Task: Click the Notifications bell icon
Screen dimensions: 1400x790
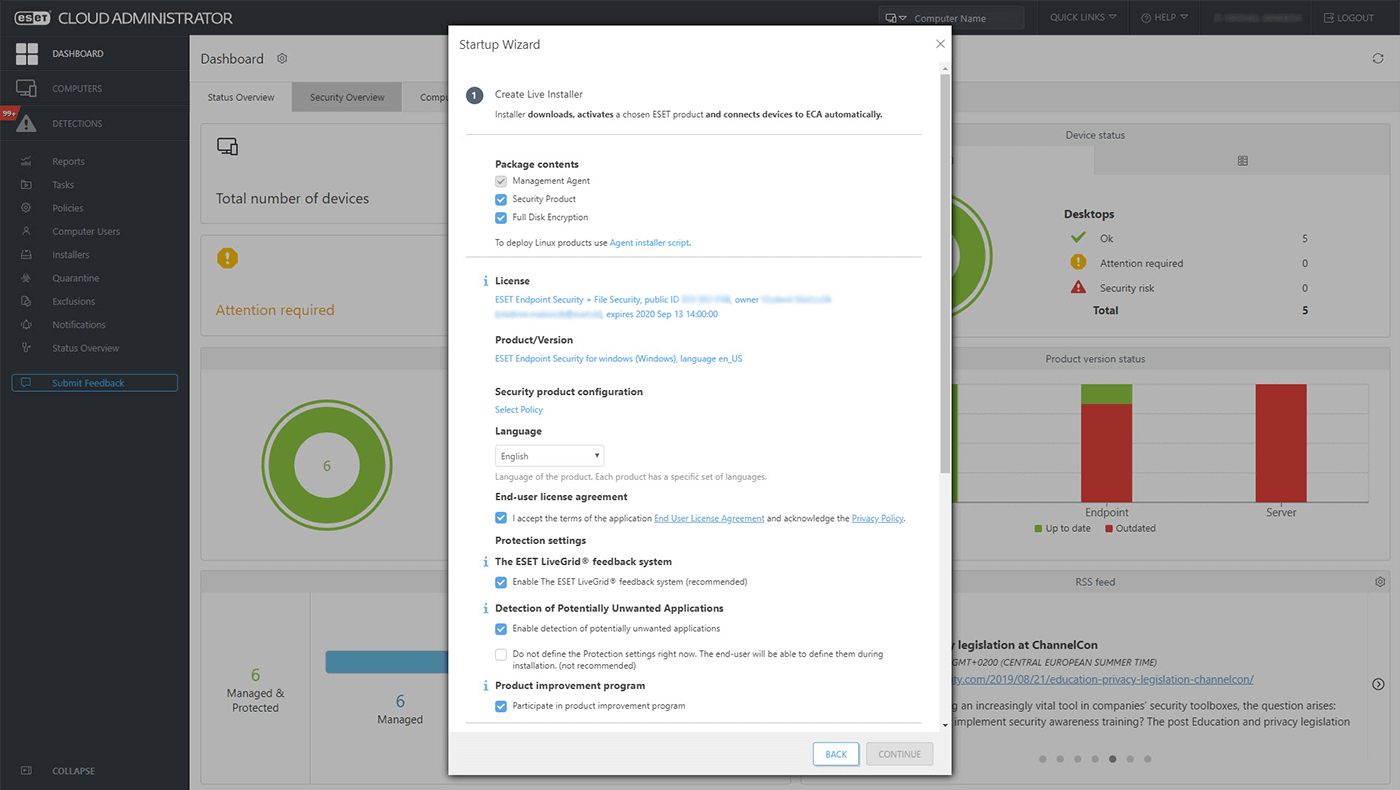Action: click(26, 325)
